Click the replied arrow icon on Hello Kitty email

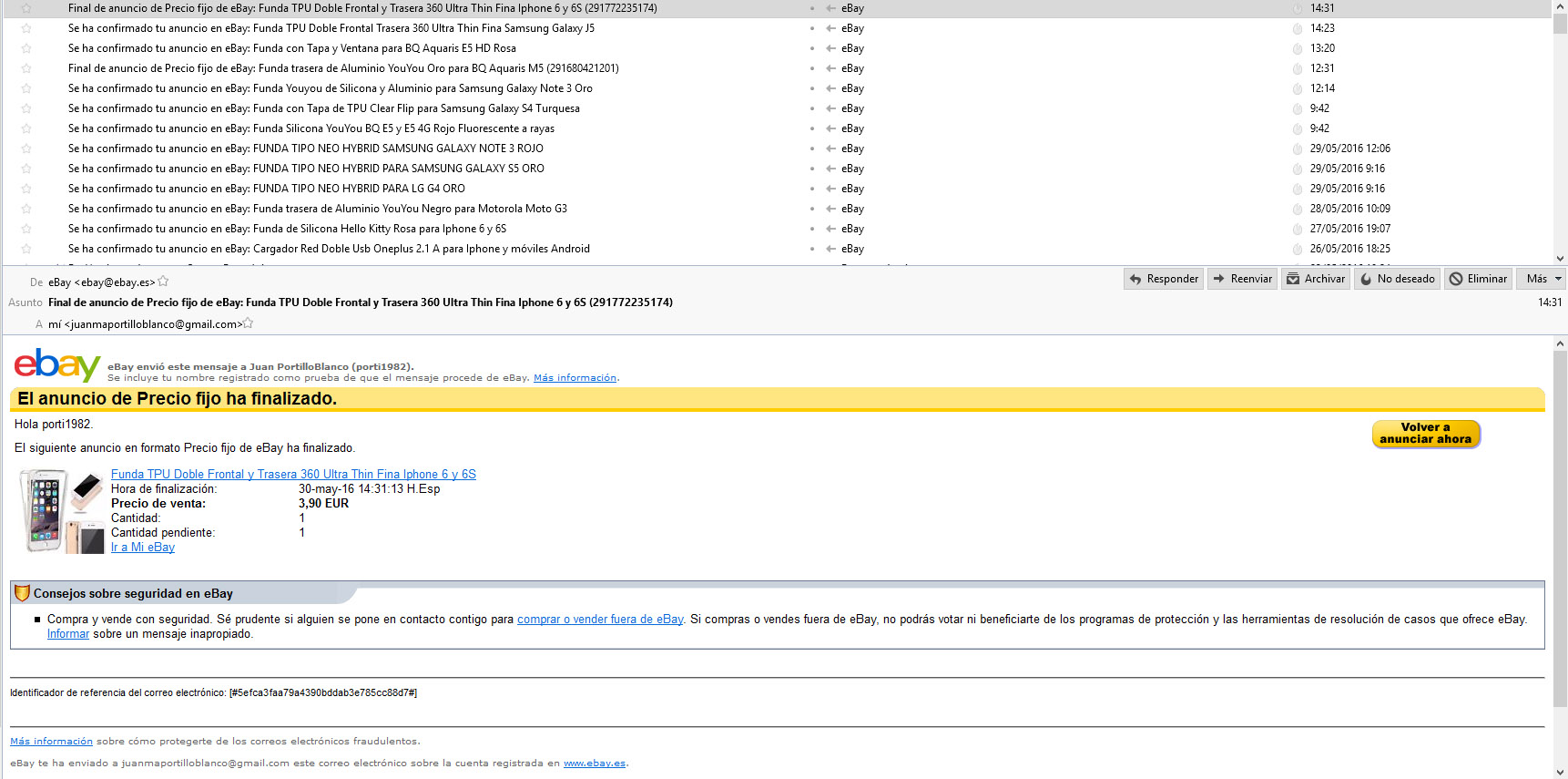(831, 229)
